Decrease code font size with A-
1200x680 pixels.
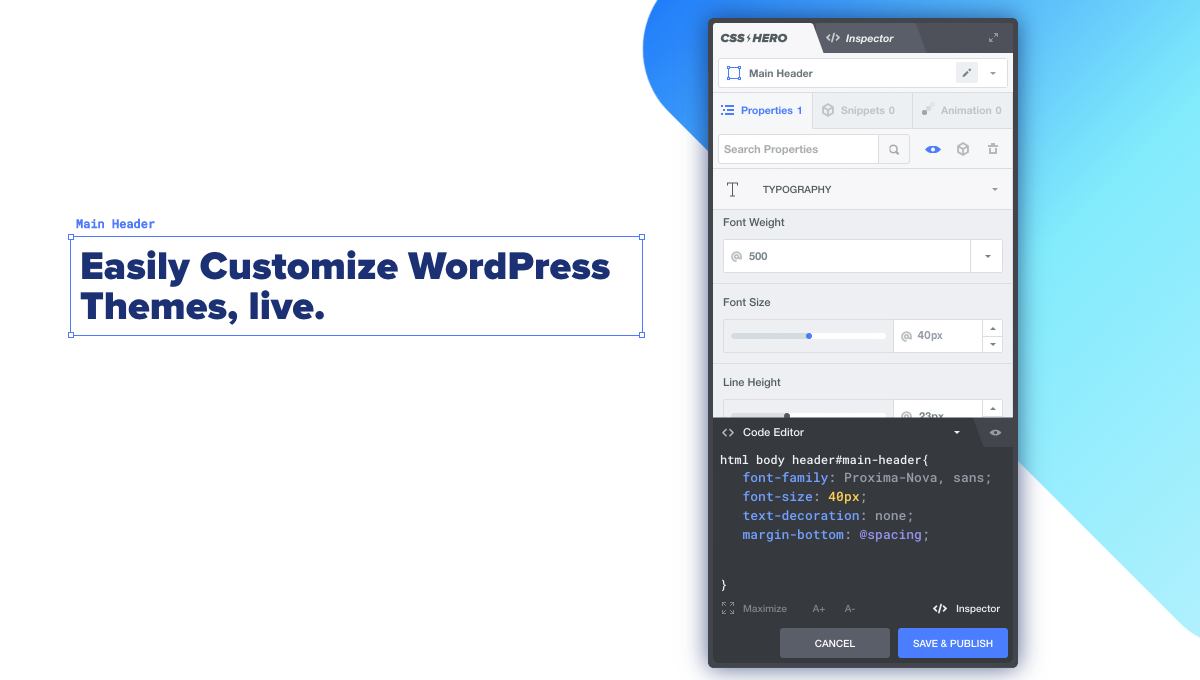(x=849, y=608)
